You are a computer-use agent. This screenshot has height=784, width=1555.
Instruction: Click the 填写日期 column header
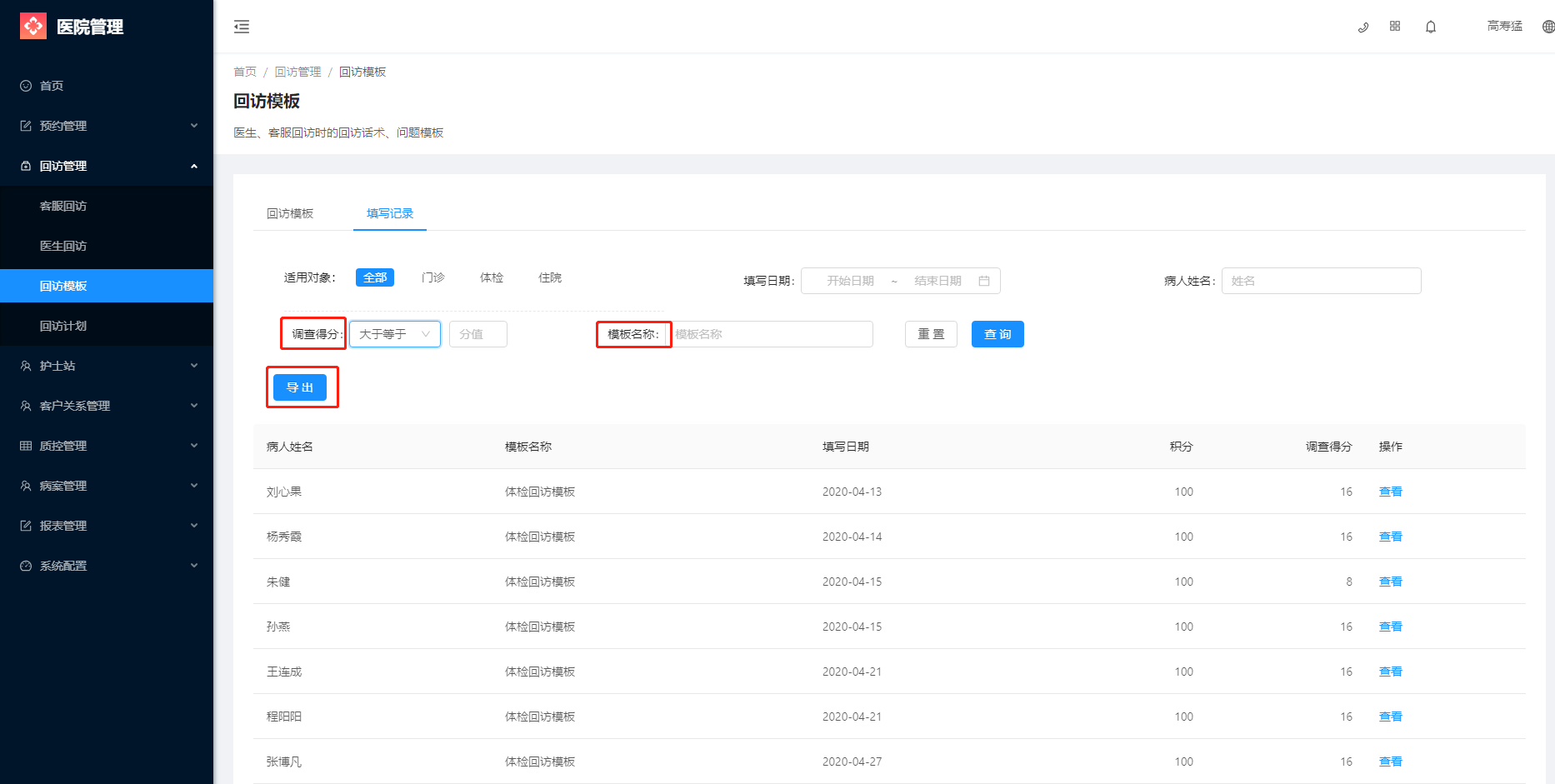[846, 447]
